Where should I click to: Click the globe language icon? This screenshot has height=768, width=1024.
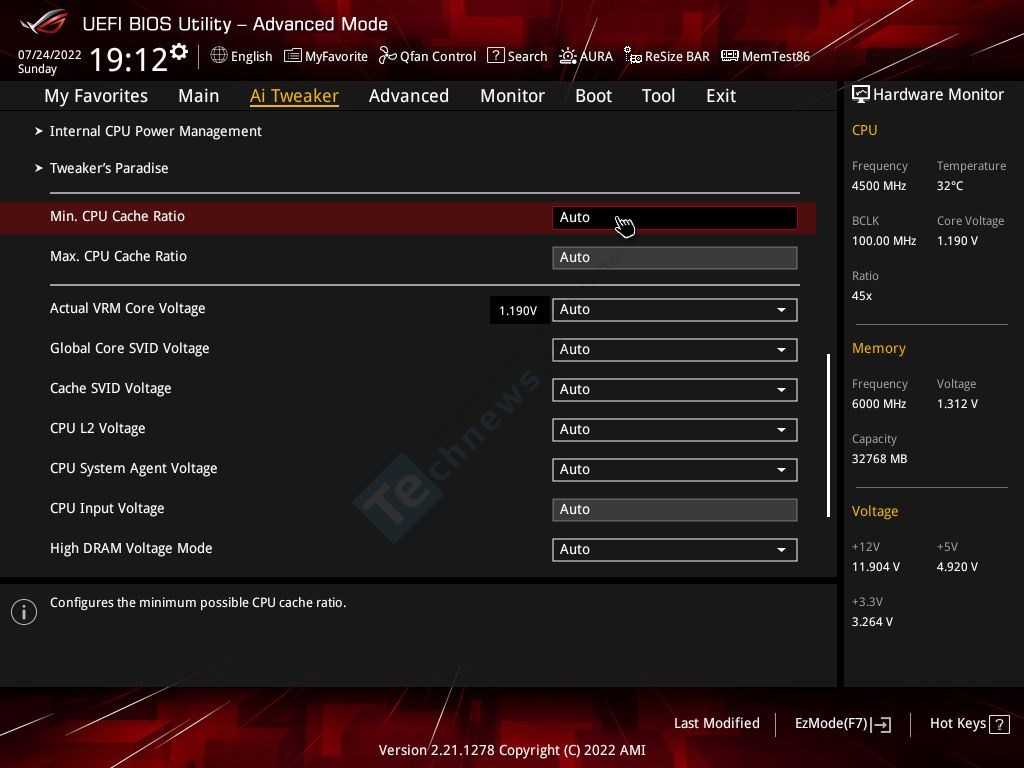pyautogui.click(x=219, y=56)
